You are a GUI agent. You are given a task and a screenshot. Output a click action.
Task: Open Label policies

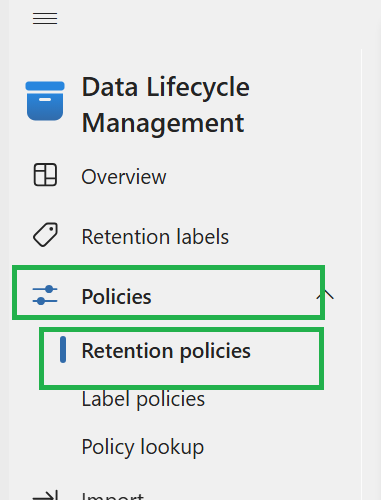click(x=143, y=399)
